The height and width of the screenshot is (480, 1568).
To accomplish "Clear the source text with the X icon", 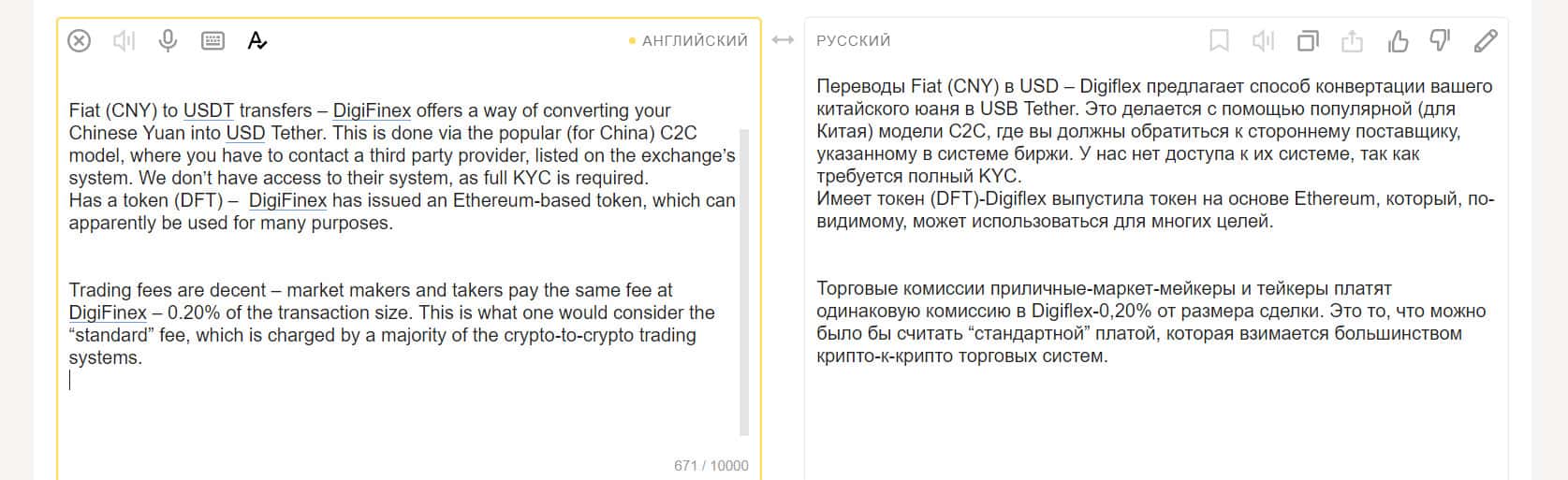I will (80, 41).
